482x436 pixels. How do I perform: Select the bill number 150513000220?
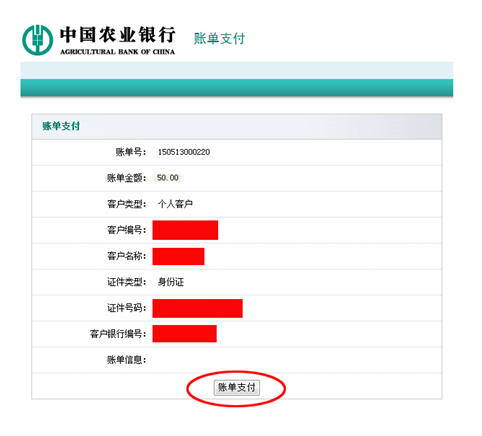(184, 152)
